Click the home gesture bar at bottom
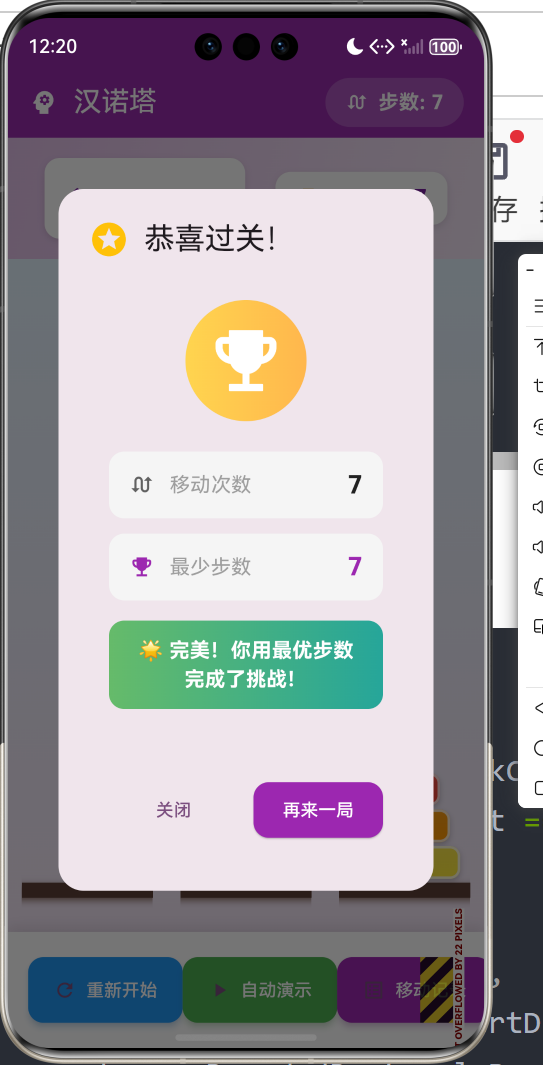The height and width of the screenshot is (1065, 543). 246,1037
